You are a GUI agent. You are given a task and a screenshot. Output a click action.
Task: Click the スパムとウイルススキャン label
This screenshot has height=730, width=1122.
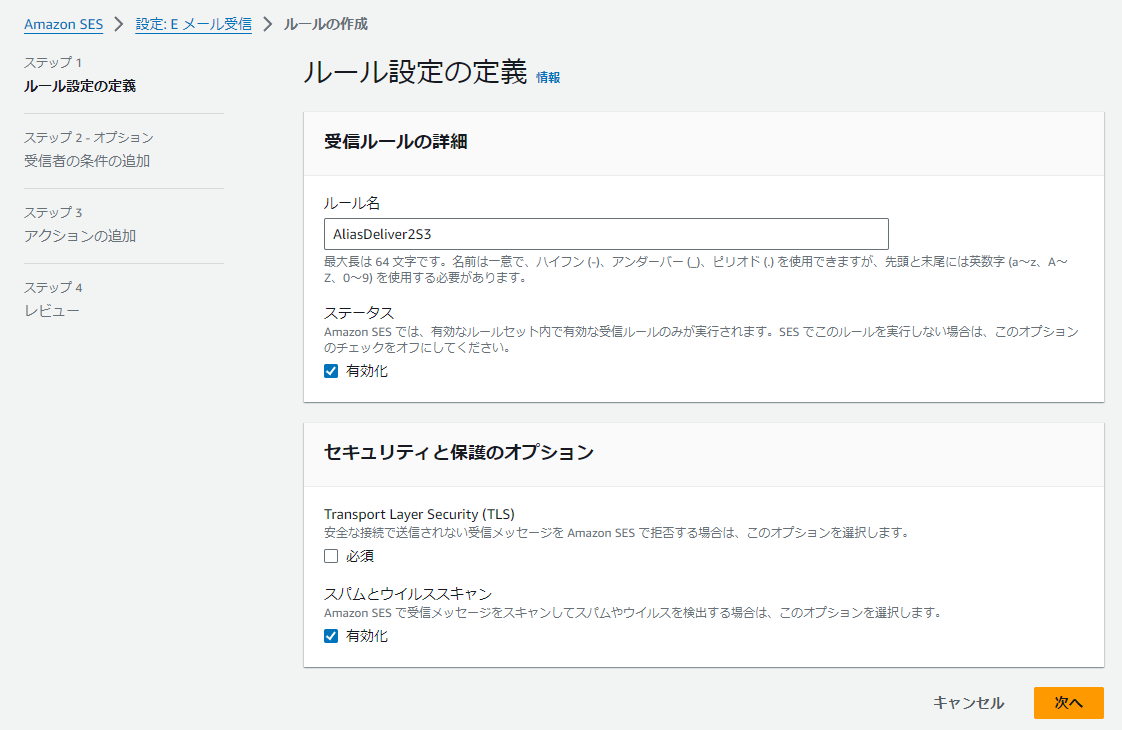point(408,594)
